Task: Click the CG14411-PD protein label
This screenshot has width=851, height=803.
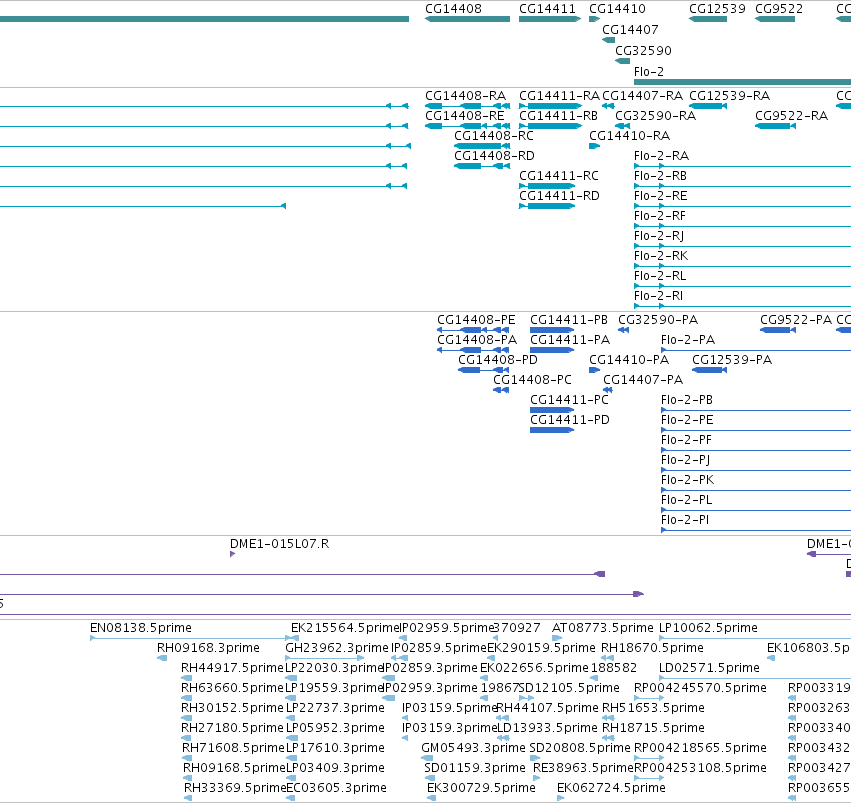Action: click(570, 420)
